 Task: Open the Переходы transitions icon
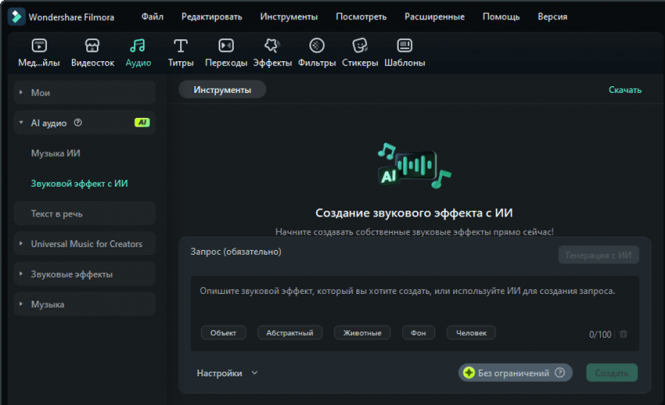point(226,46)
